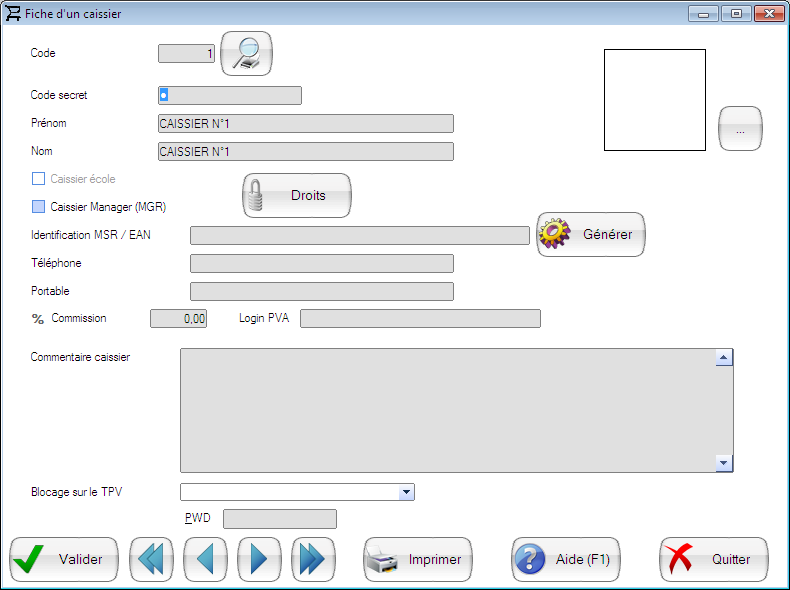Enable the Caissier Manager (MGR) checkbox

tap(39, 207)
